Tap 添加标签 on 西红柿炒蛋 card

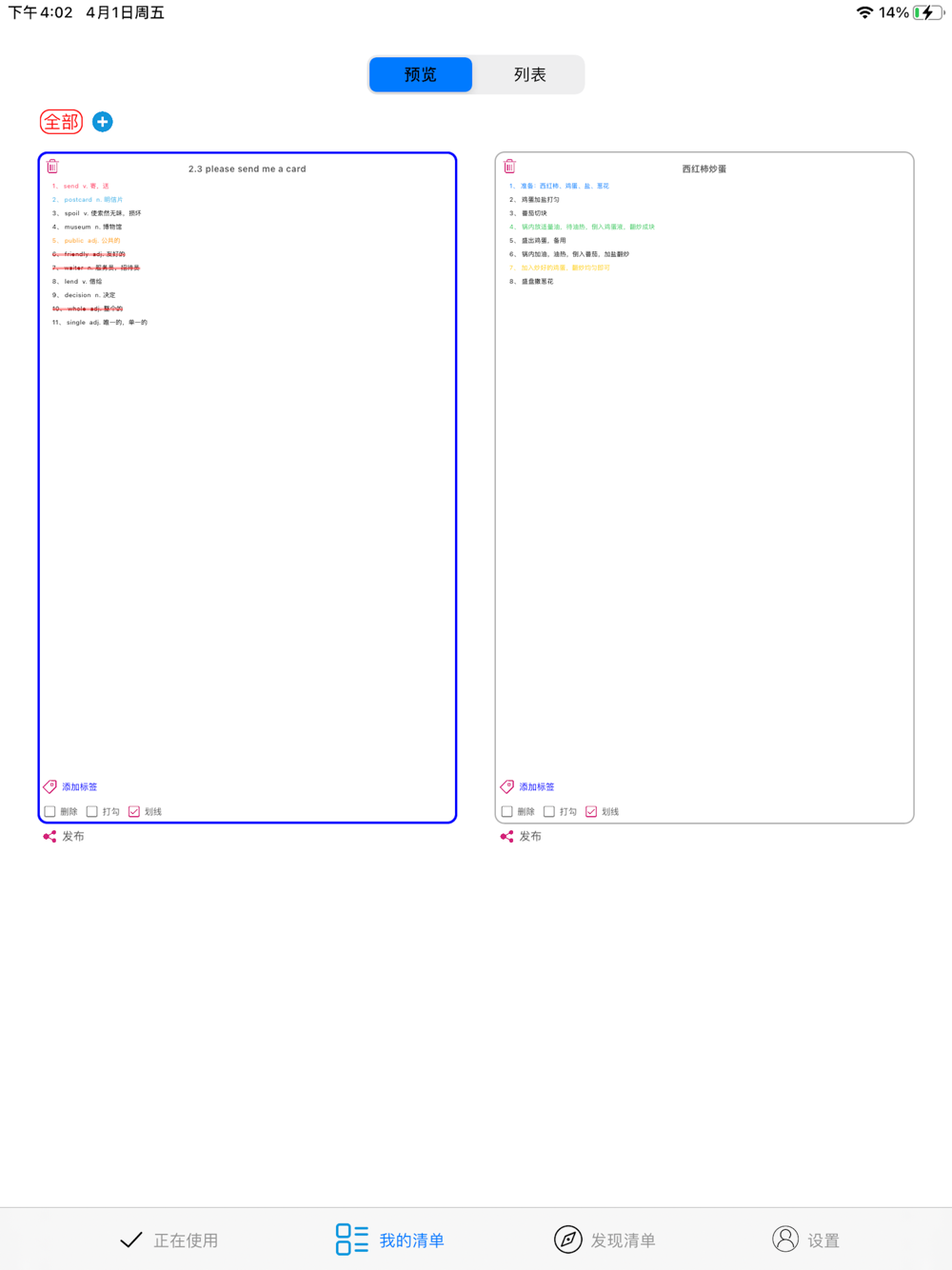point(537,787)
